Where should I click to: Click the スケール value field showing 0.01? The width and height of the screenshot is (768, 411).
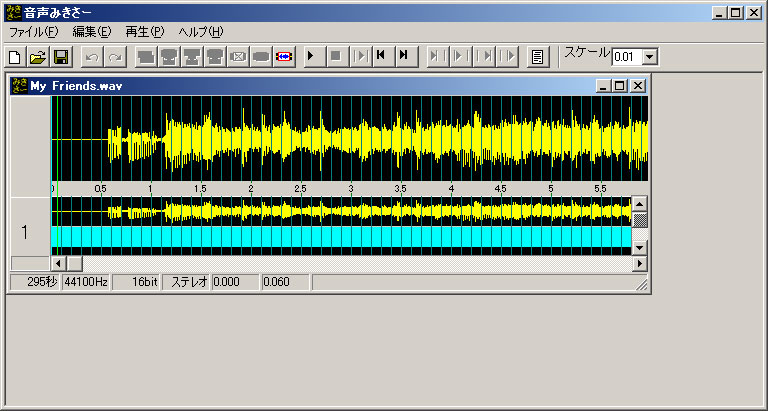[627, 57]
